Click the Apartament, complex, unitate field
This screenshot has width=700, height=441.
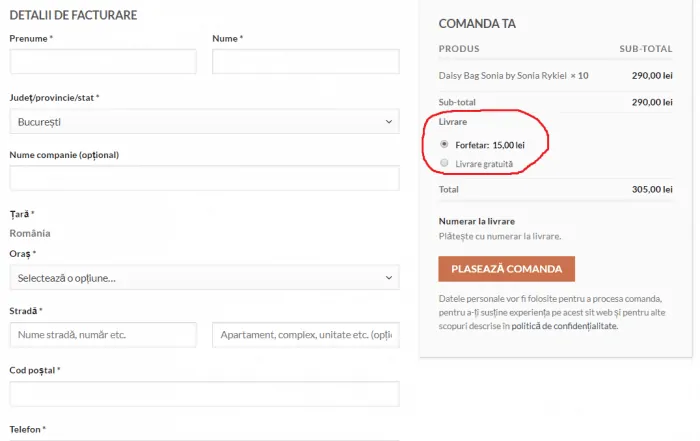pos(306,335)
